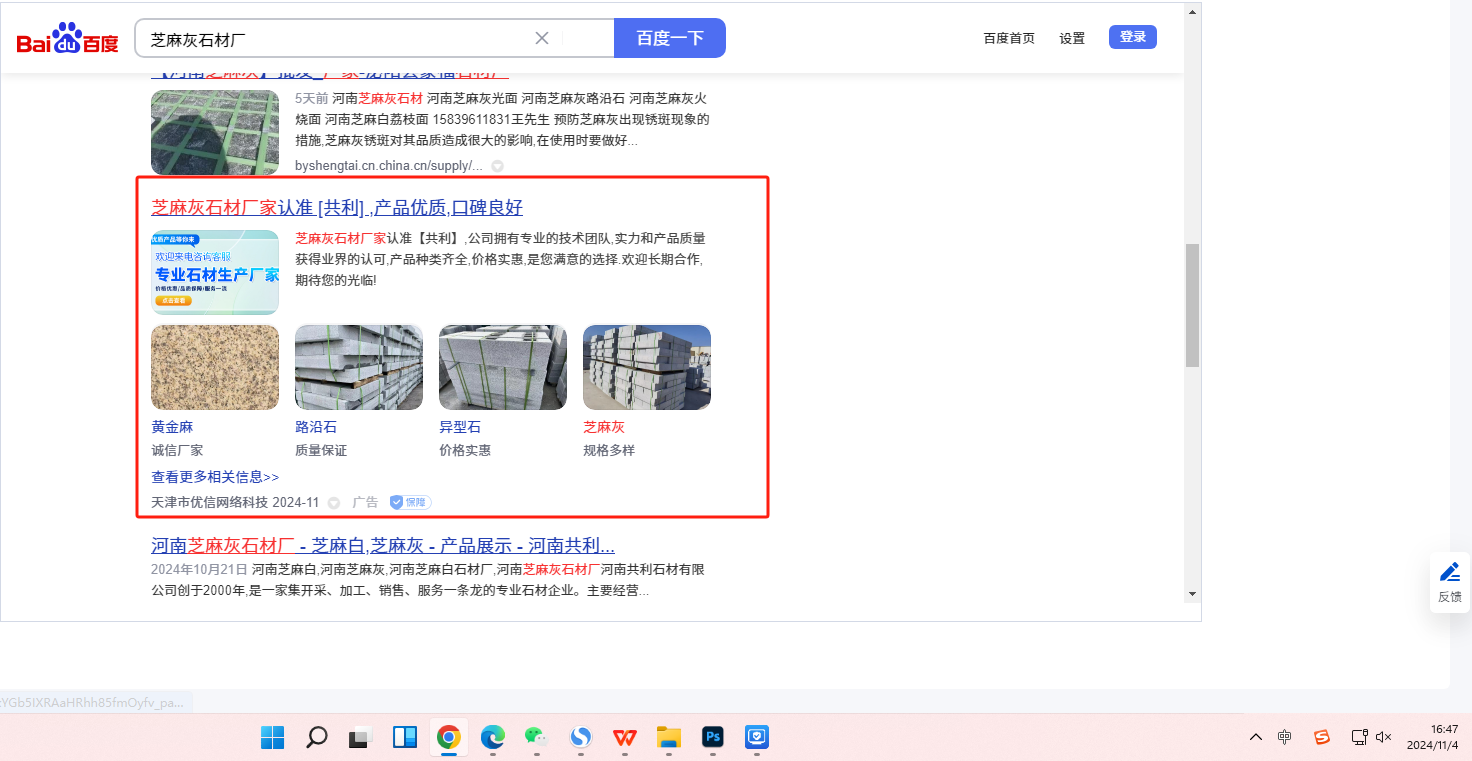Viewport: 1472px width, 761px height.
Task: Click the 保障 shield badge on the ad
Action: (411, 502)
